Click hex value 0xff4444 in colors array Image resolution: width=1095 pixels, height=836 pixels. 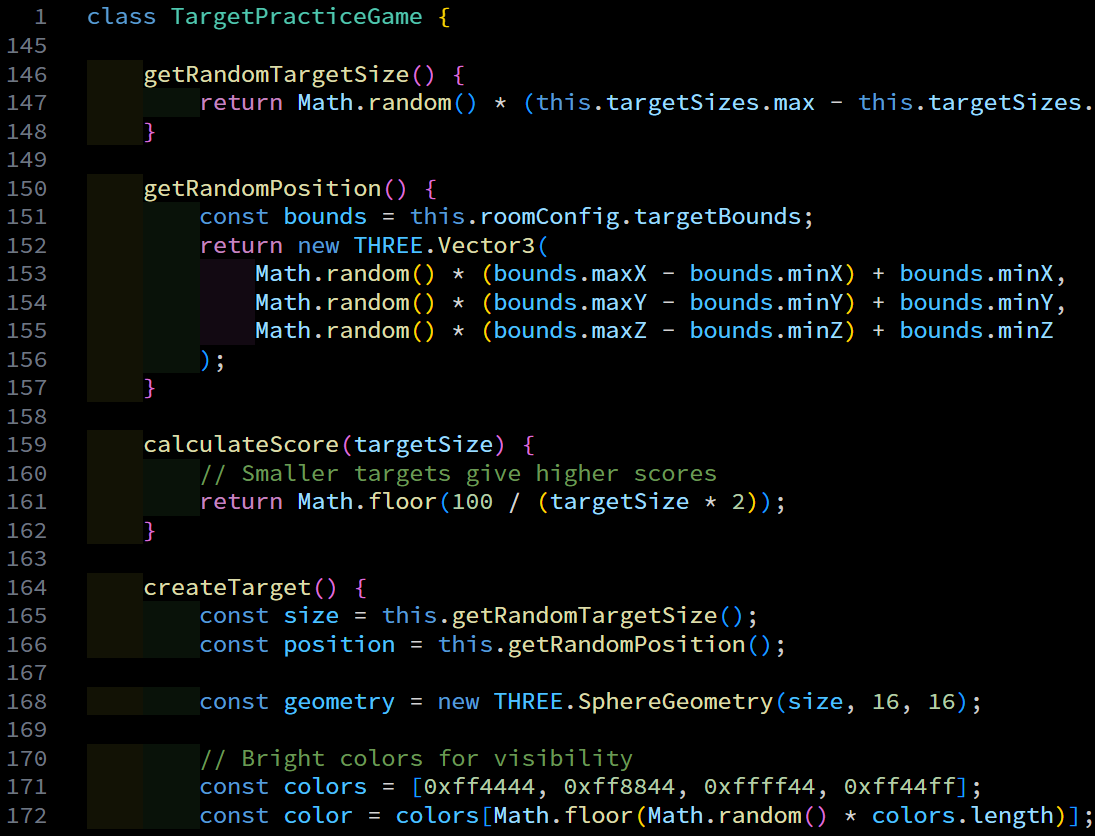tap(479, 787)
